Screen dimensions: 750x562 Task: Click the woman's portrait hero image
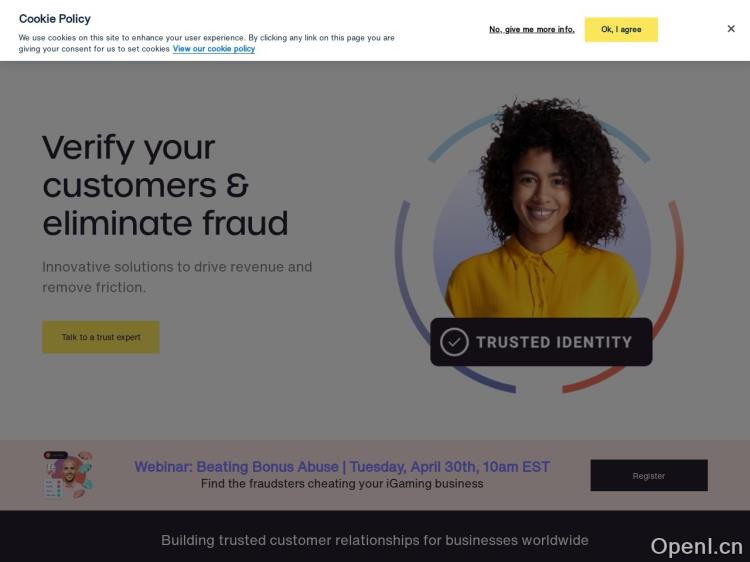click(x=542, y=208)
